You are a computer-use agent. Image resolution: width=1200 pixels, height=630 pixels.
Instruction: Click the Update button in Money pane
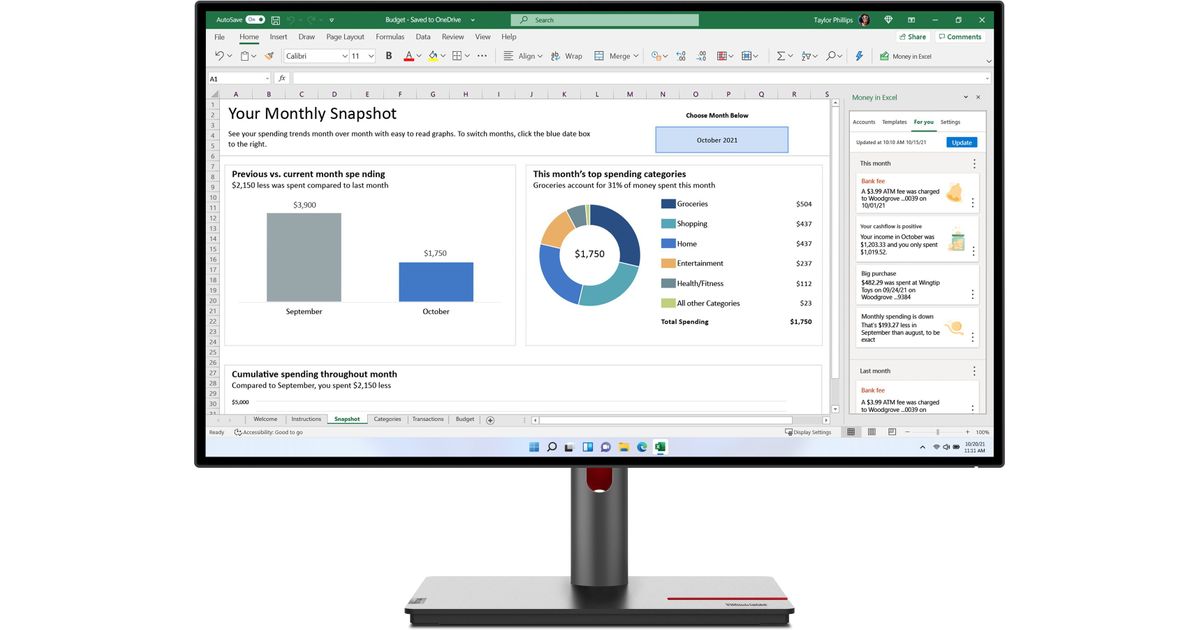pos(961,142)
